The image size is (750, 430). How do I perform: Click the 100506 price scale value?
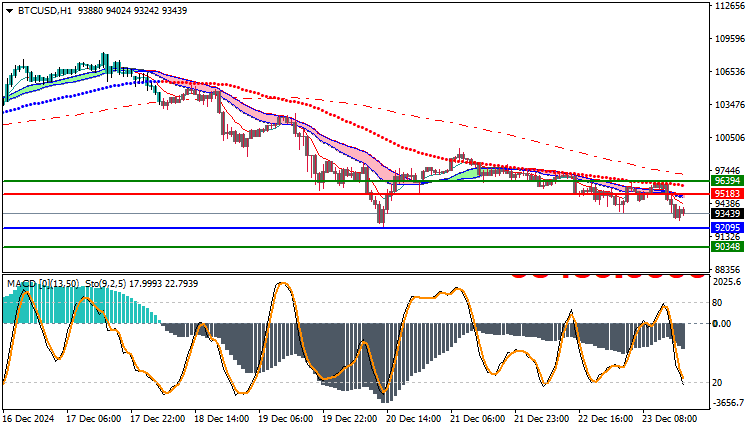coord(730,138)
